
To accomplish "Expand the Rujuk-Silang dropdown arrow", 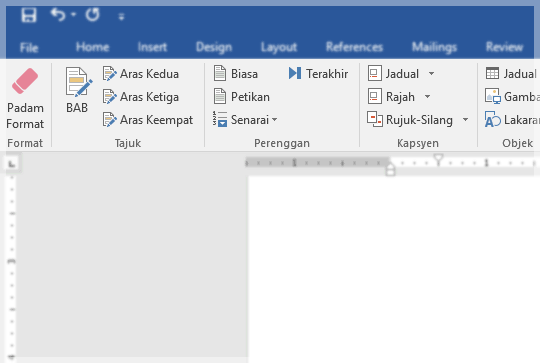I will click(x=465, y=120).
